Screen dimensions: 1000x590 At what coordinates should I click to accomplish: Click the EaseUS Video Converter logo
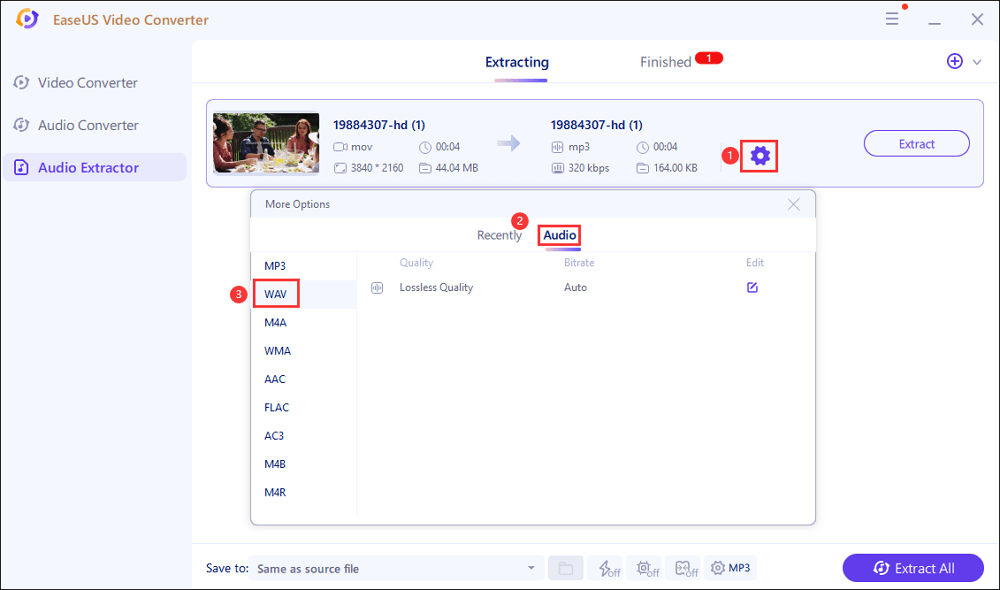(x=27, y=19)
